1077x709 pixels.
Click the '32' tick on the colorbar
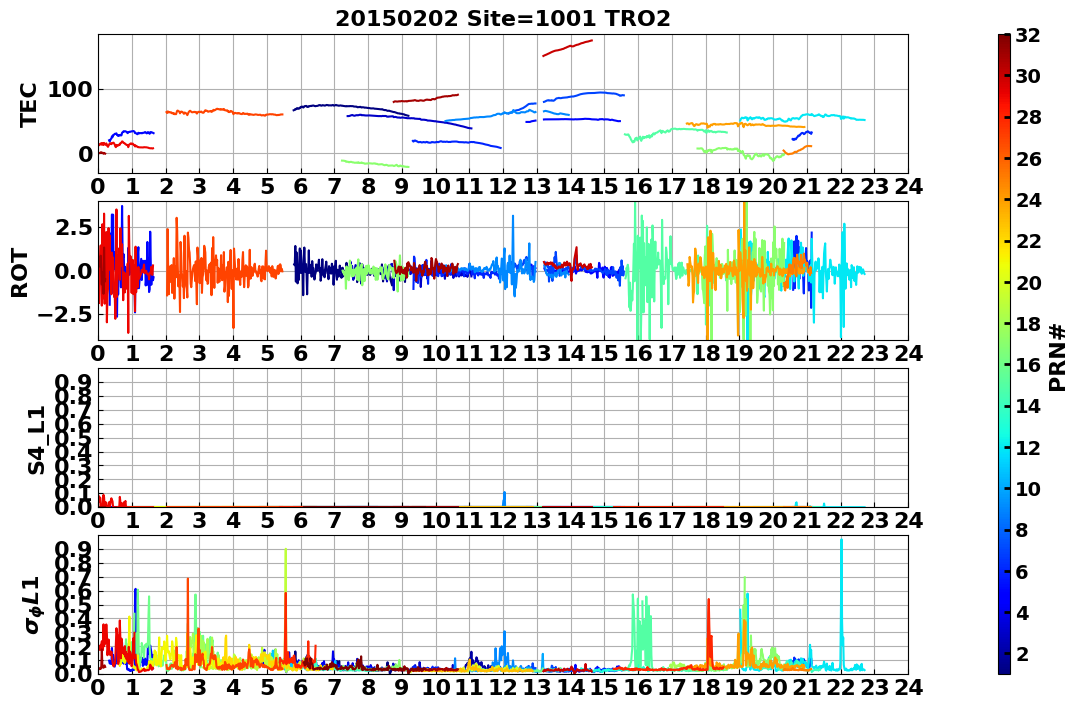[1028, 35]
